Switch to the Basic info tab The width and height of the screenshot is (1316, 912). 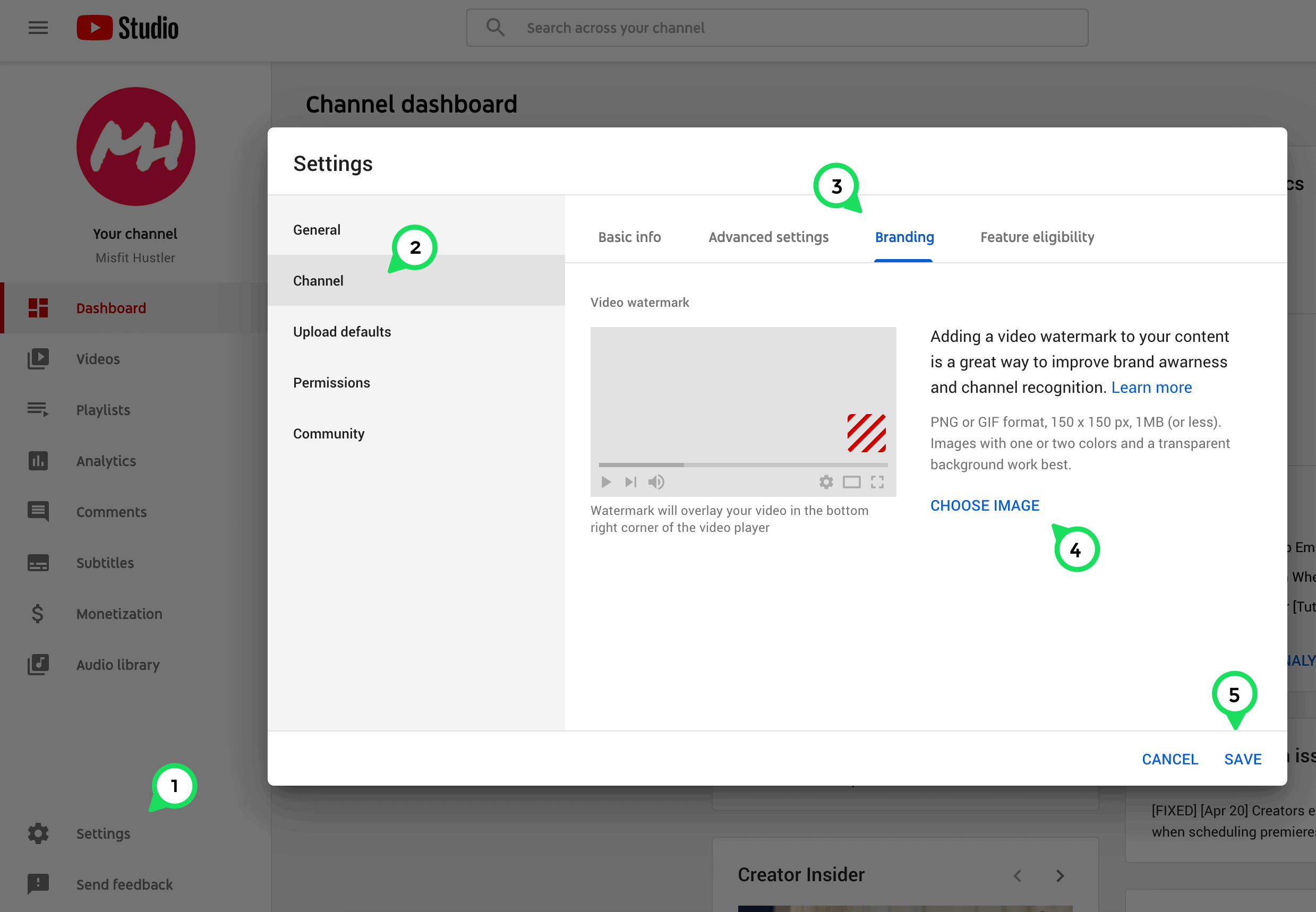coord(628,237)
